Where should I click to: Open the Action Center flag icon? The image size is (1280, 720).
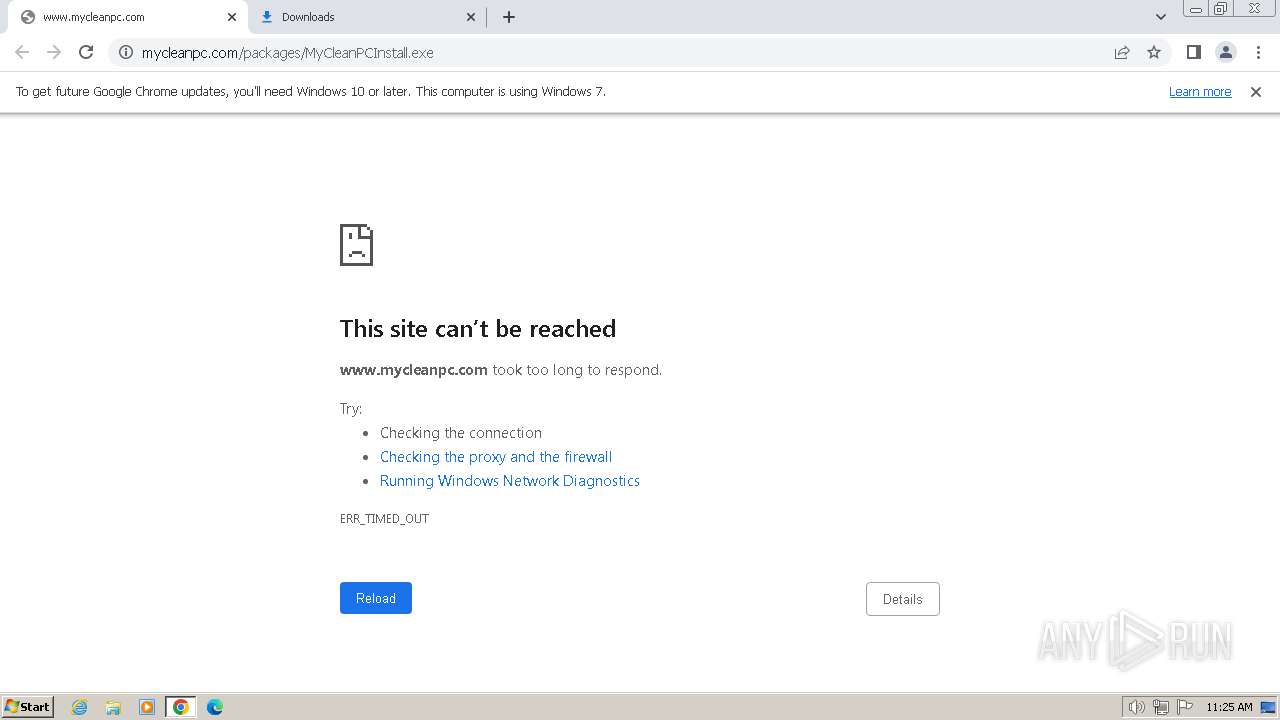[1185, 707]
